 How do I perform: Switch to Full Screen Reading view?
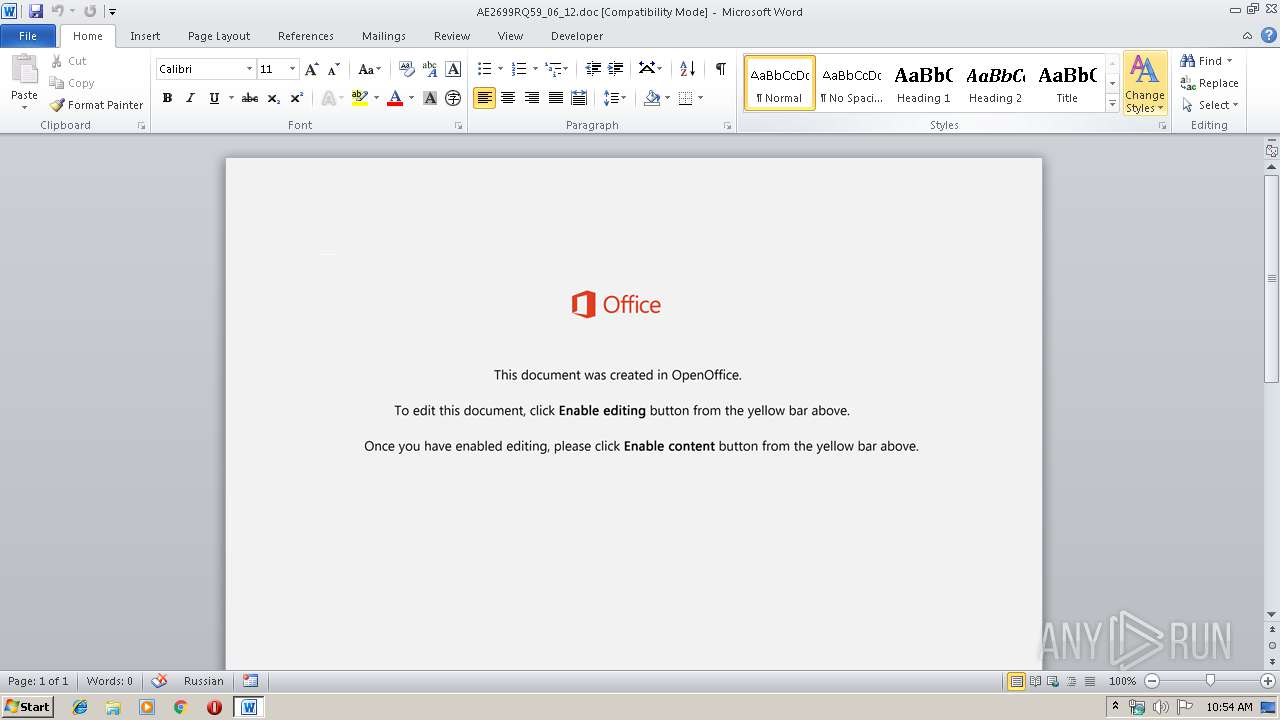click(x=1034, y=681)
